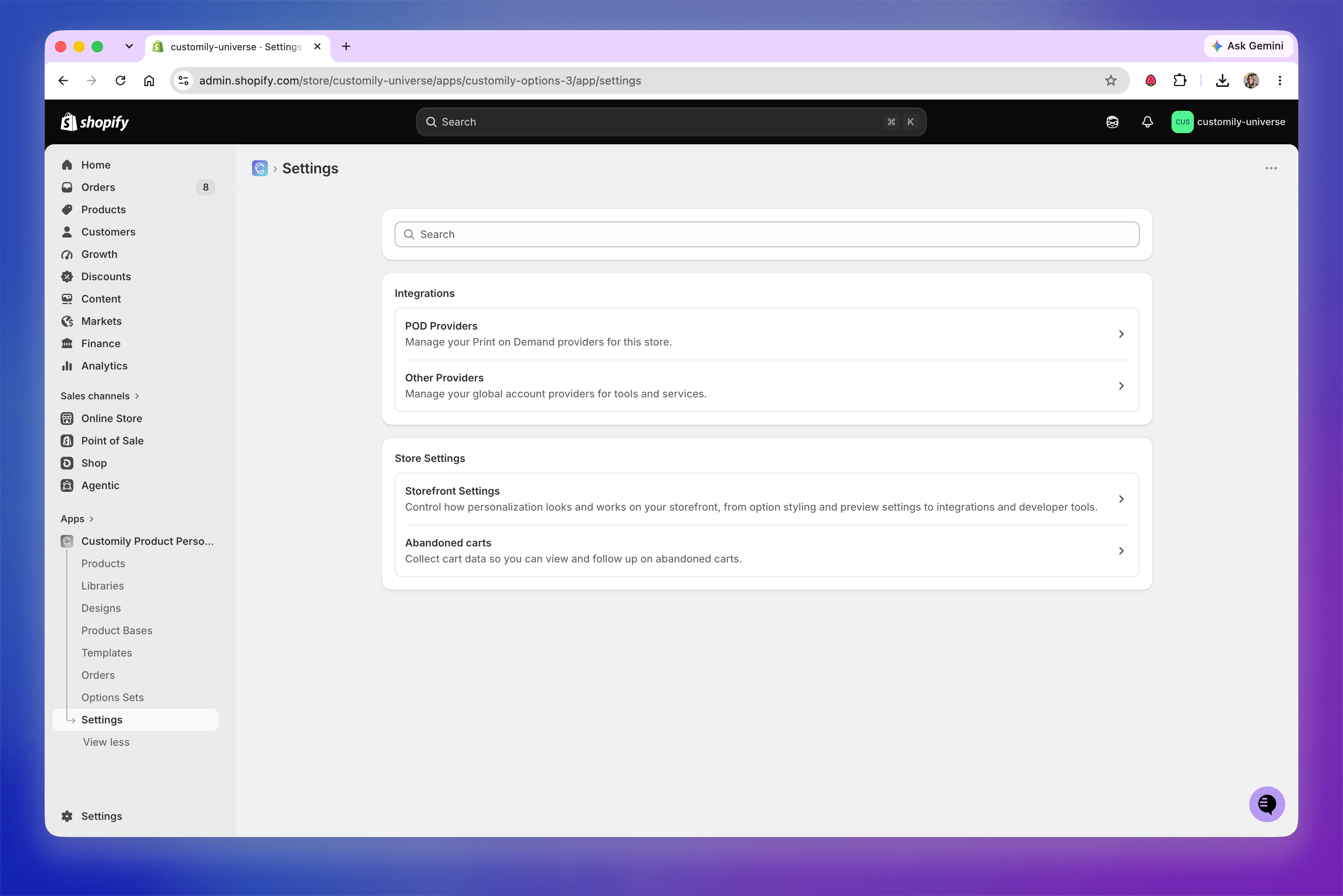
Task: Open the Templates submenu item
Action: tap(106, 652)
